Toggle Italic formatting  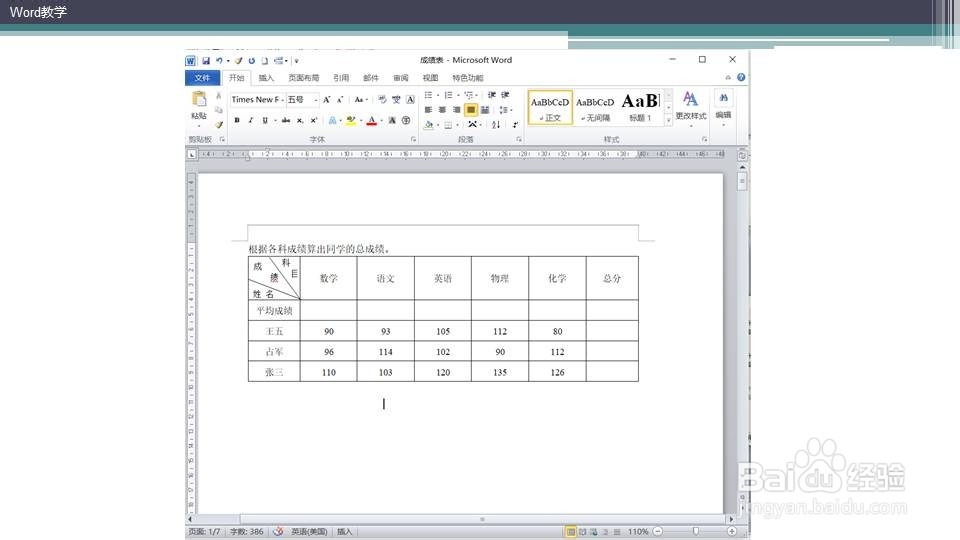(x=250, y=121)
